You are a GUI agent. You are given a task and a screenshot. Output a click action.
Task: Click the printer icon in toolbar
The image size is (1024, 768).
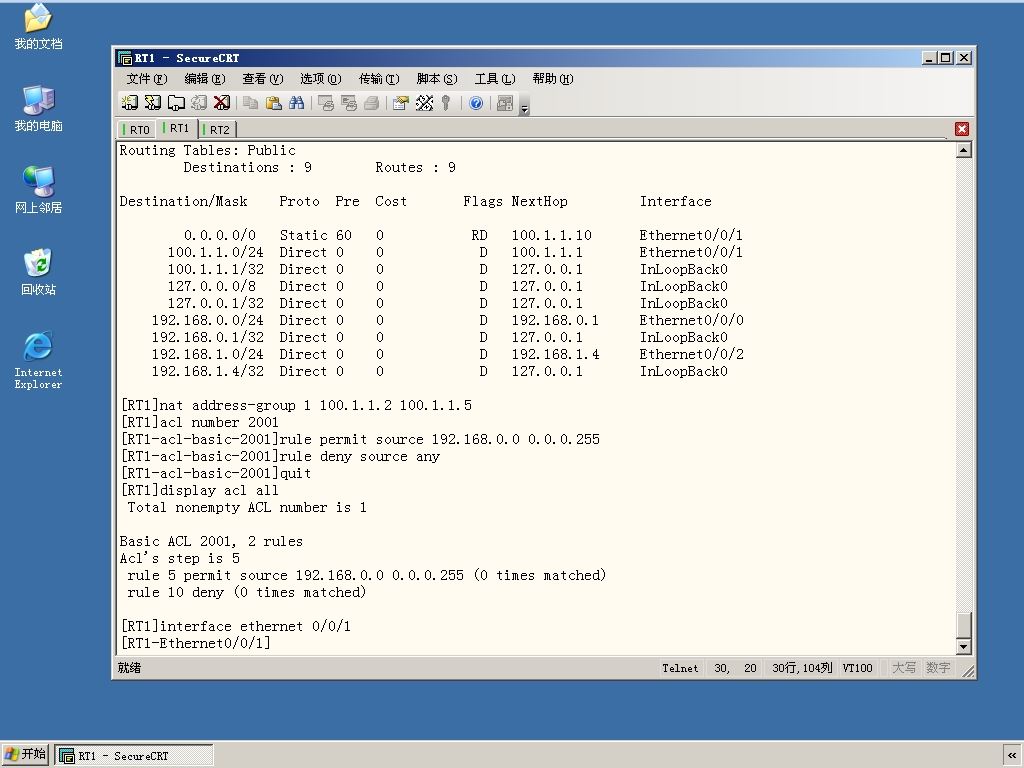(x=372, y=103)
